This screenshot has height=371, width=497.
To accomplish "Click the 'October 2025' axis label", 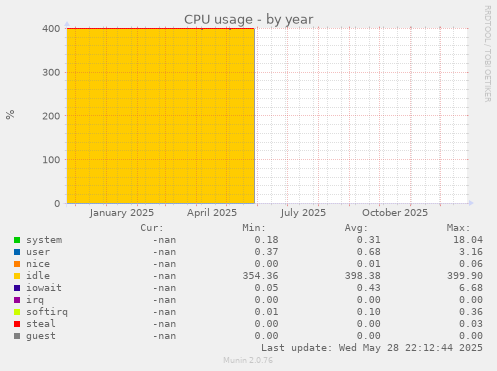I will pyautogui.click(x=395, y=213).
